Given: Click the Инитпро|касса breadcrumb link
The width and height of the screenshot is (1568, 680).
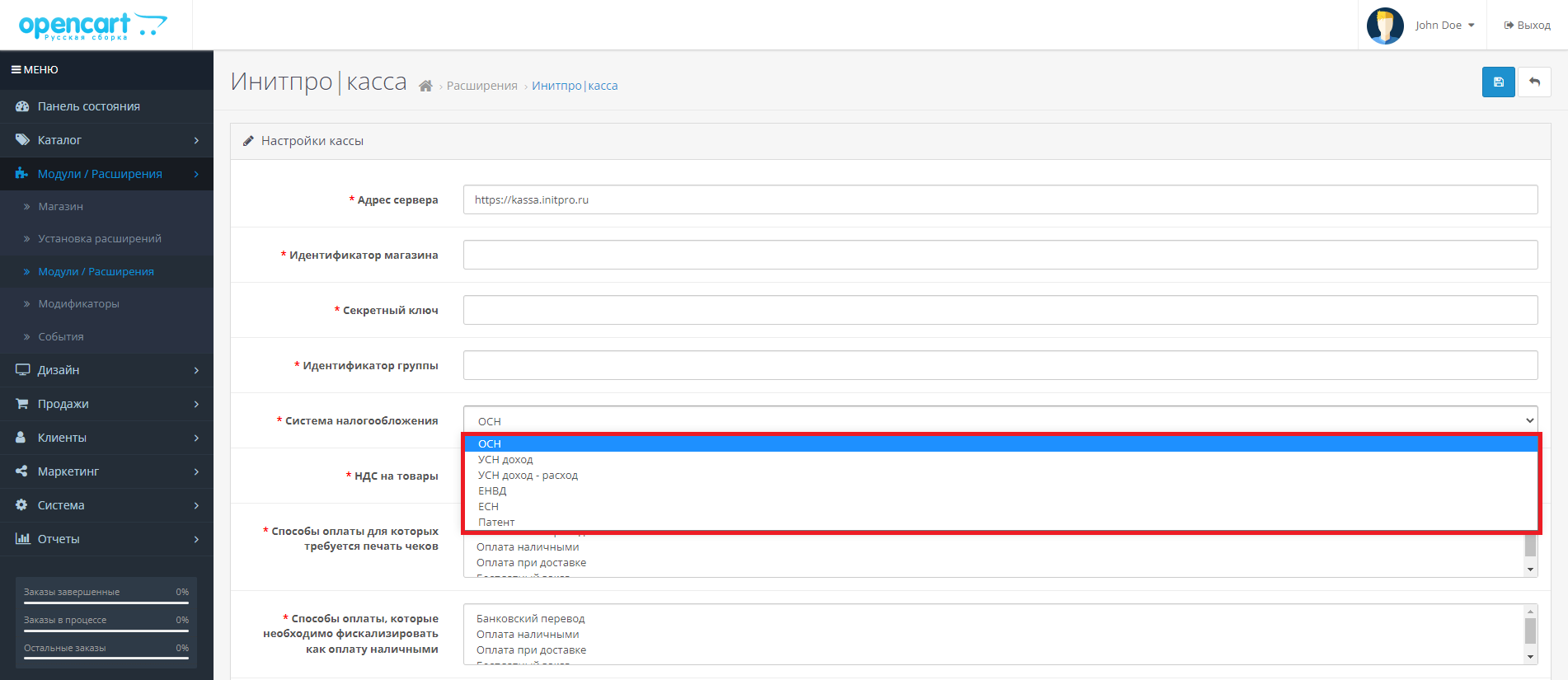Looking at the screenshot, I should pos(575,86).
